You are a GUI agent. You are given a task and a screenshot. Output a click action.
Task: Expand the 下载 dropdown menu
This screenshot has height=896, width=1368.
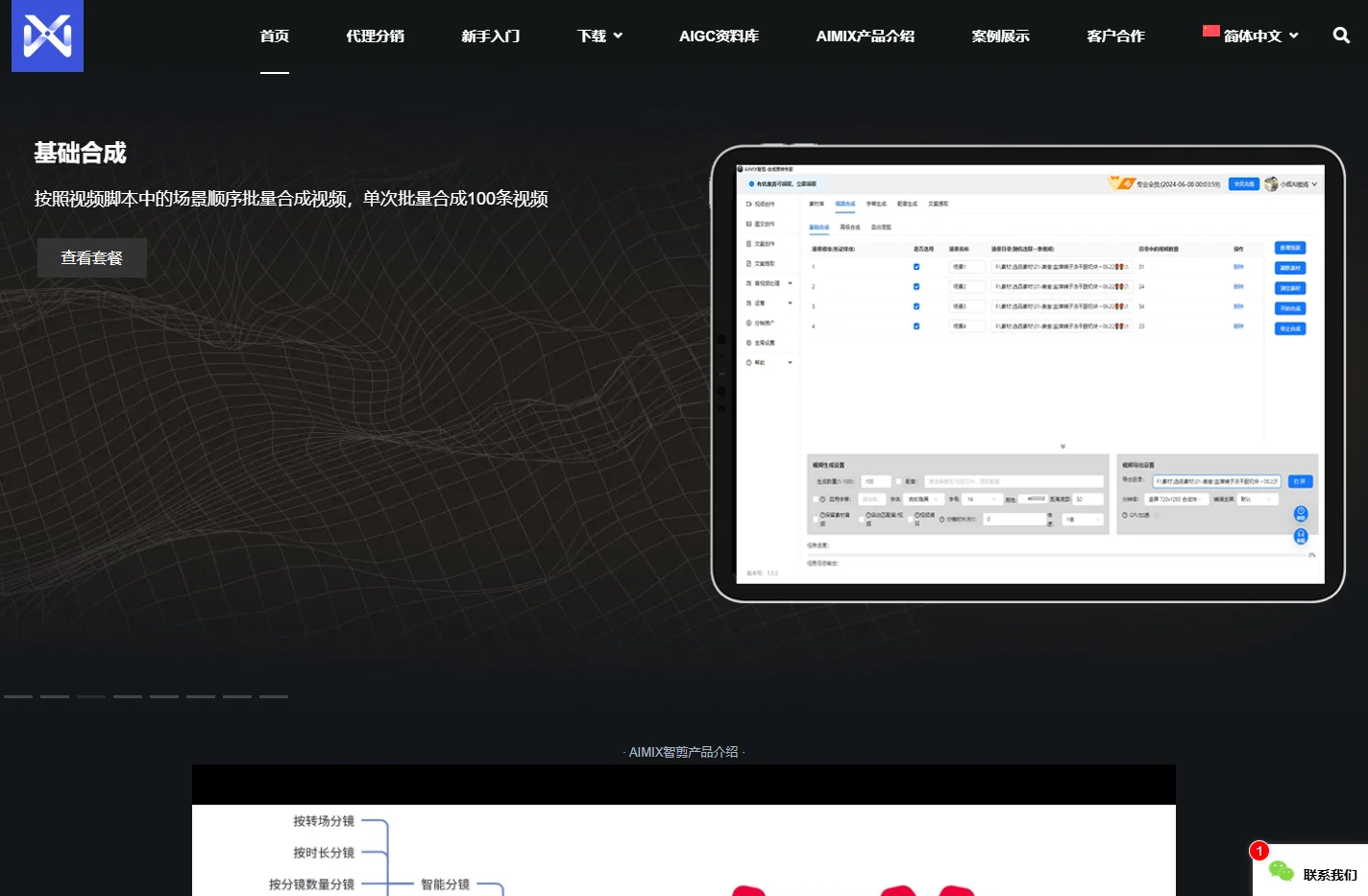(x=599, y=36)
